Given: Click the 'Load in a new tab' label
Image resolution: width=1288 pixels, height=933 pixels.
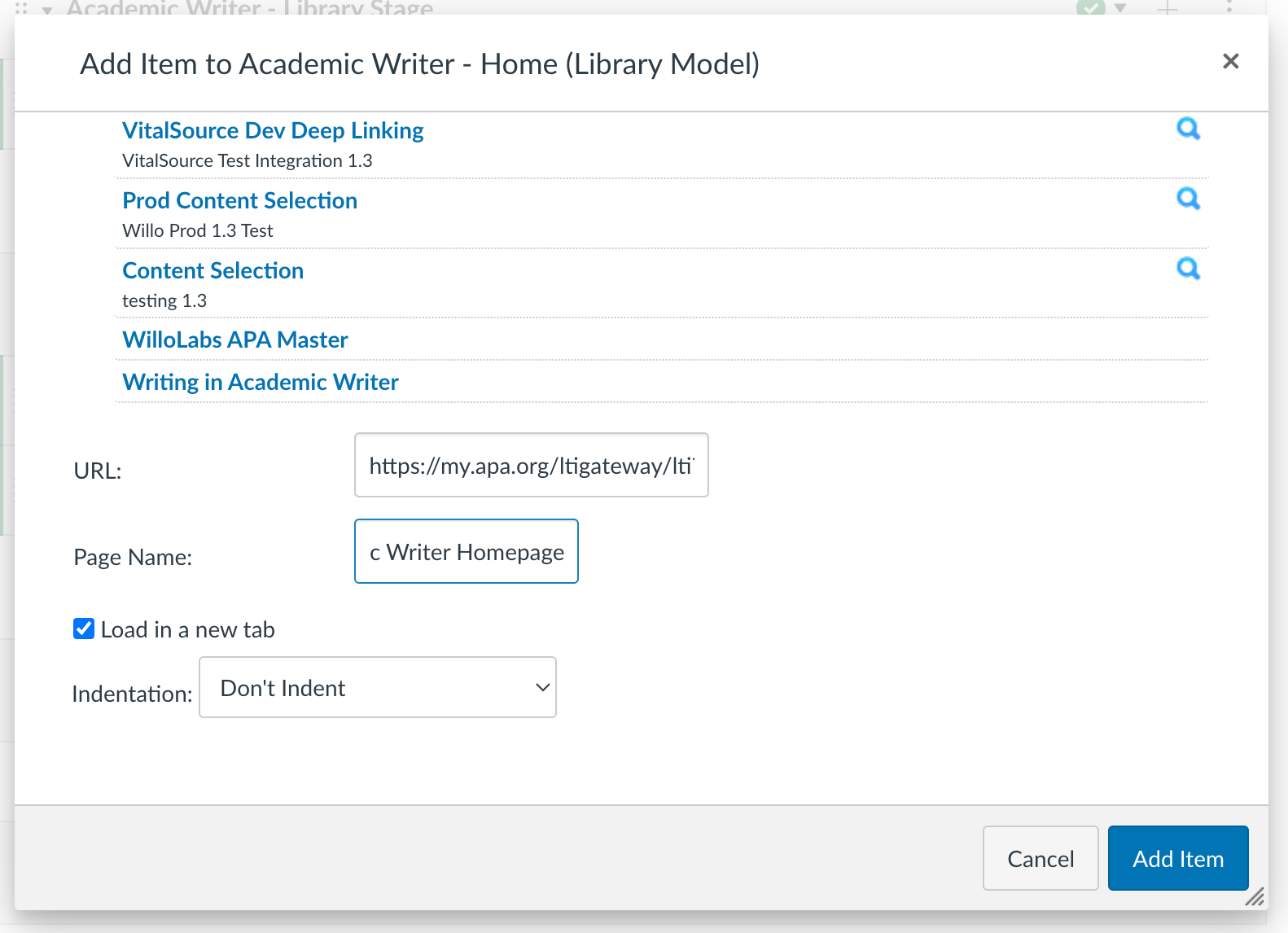Looking at the screenshot, I should 188,629.
